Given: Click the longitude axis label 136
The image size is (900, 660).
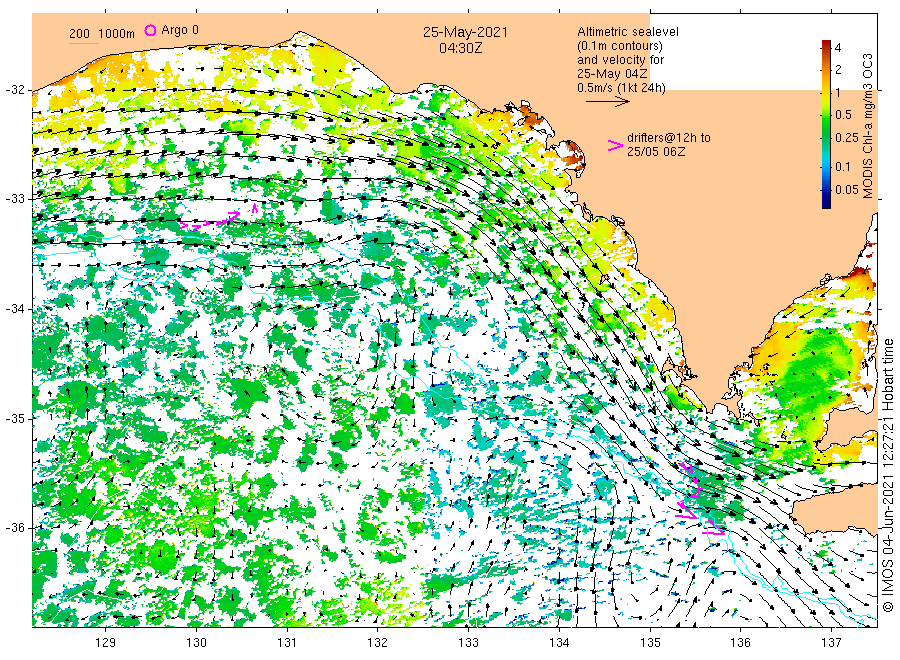Looking at the screenshot, I should tap(740, 642).
